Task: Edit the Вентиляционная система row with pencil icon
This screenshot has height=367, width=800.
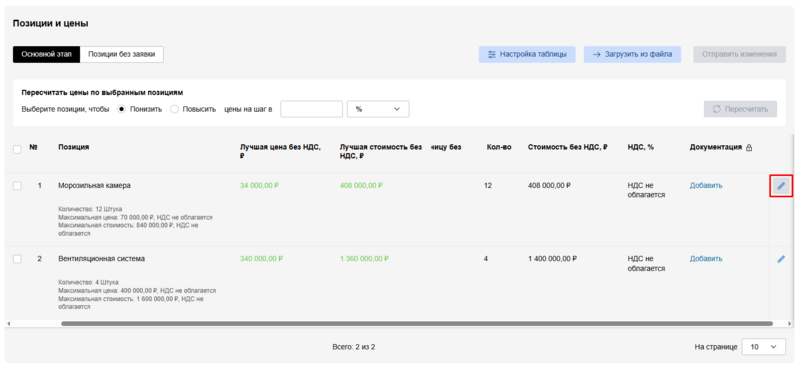Action: [x=781, y=259]
